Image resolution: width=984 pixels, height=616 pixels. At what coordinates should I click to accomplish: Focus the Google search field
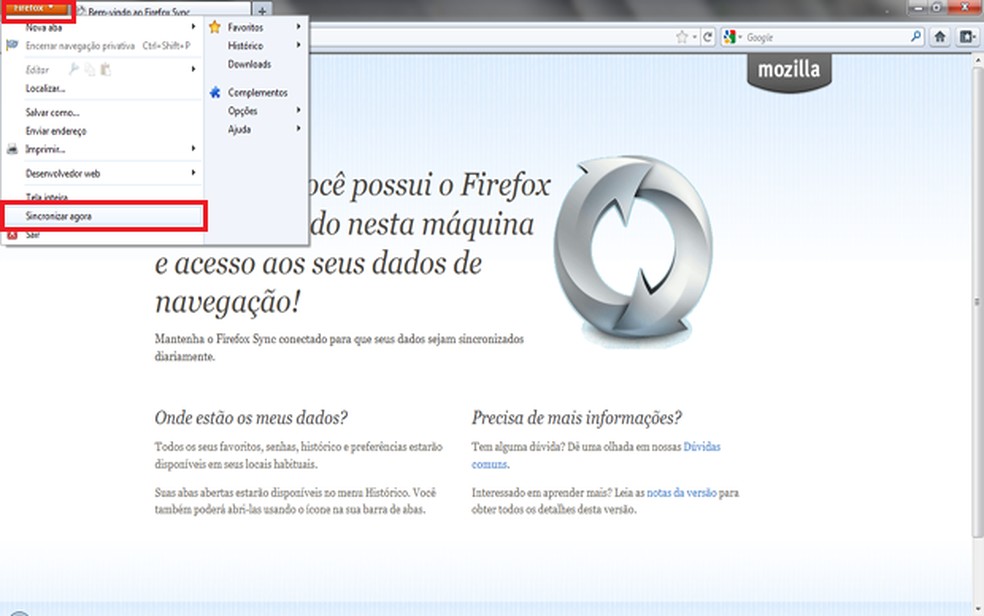pos(825,38)
